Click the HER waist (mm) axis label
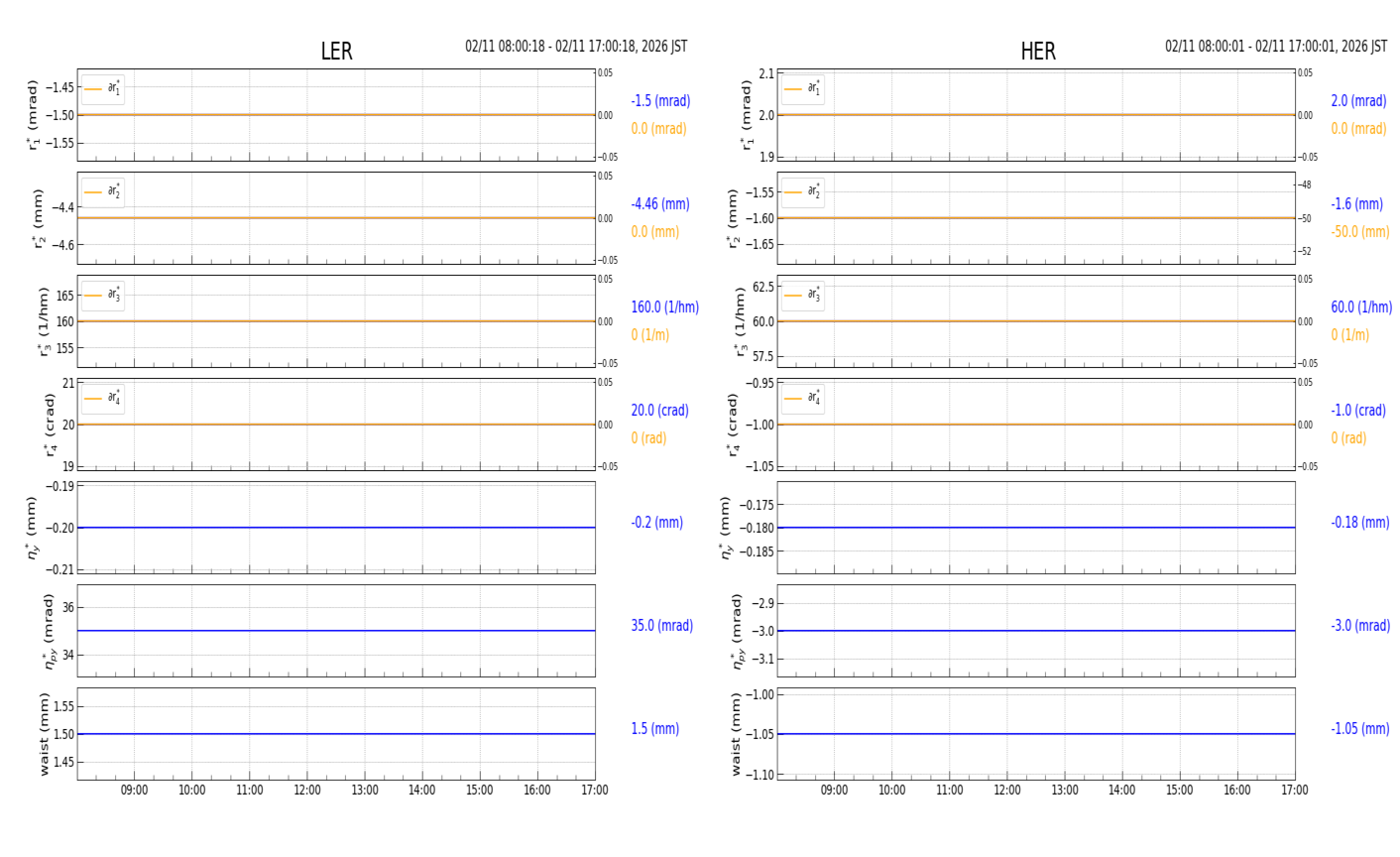The image size is (1400, 857). (x=737, y=734)
